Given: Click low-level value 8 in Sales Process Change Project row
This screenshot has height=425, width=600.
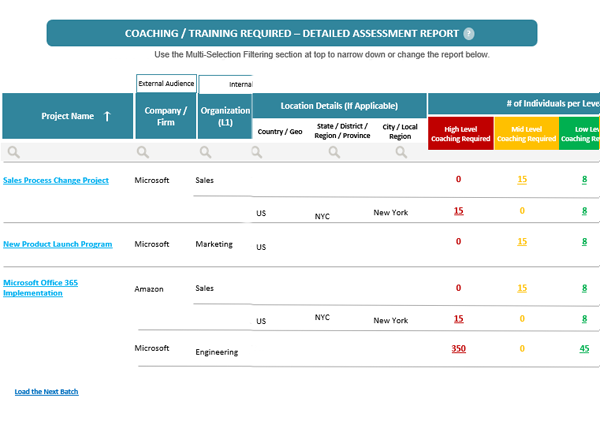Looking at the screenshot, I should pyautogui.click(x=584, y=179).
